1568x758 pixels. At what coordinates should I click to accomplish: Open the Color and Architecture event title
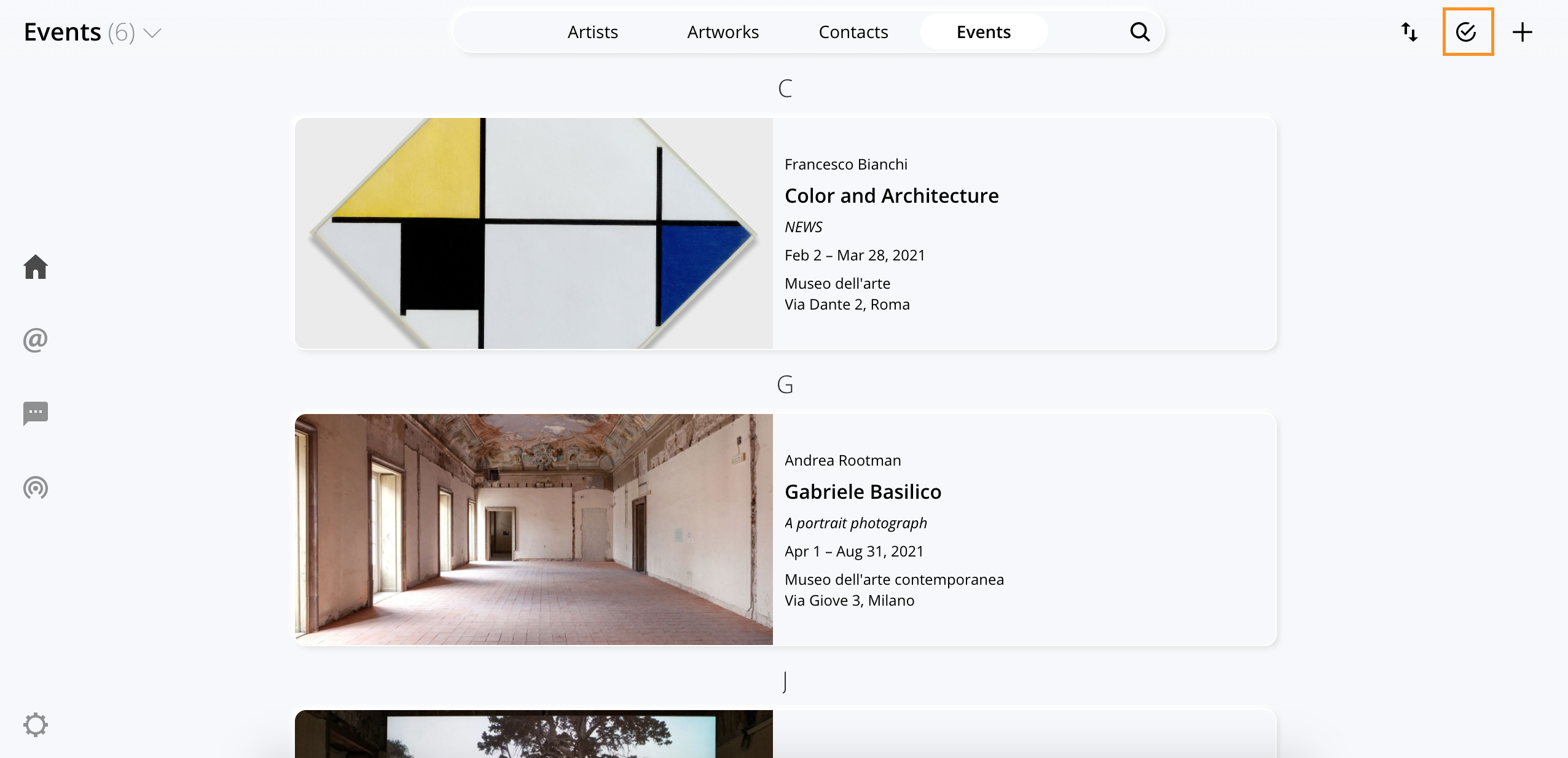[892, 195]
